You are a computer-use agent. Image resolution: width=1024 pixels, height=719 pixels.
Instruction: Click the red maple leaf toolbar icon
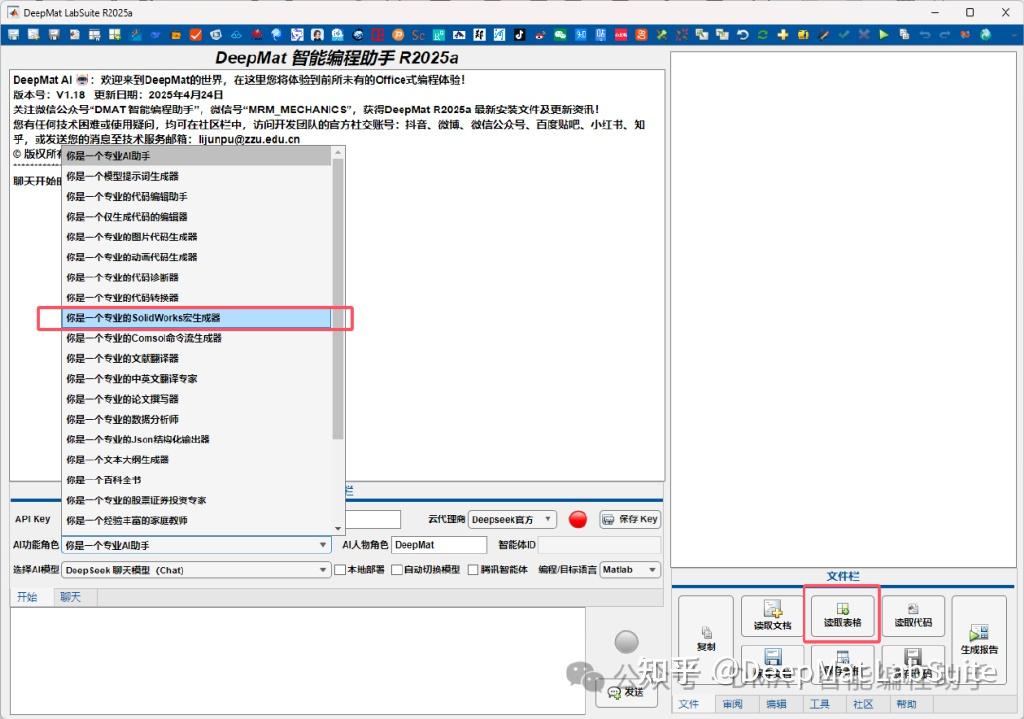[x=257, y=35]
